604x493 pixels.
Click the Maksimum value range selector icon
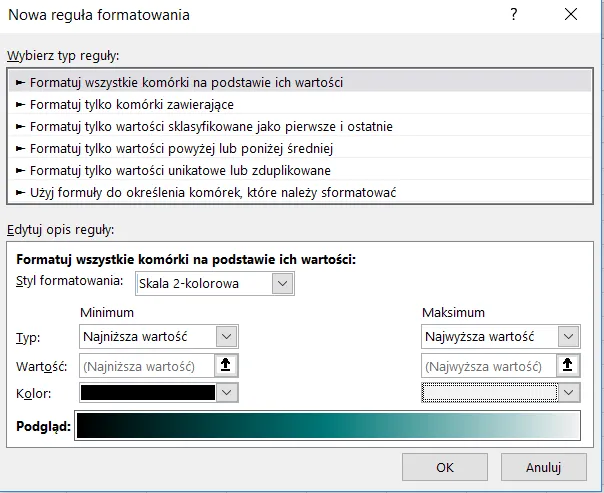[x=568, y=365]
